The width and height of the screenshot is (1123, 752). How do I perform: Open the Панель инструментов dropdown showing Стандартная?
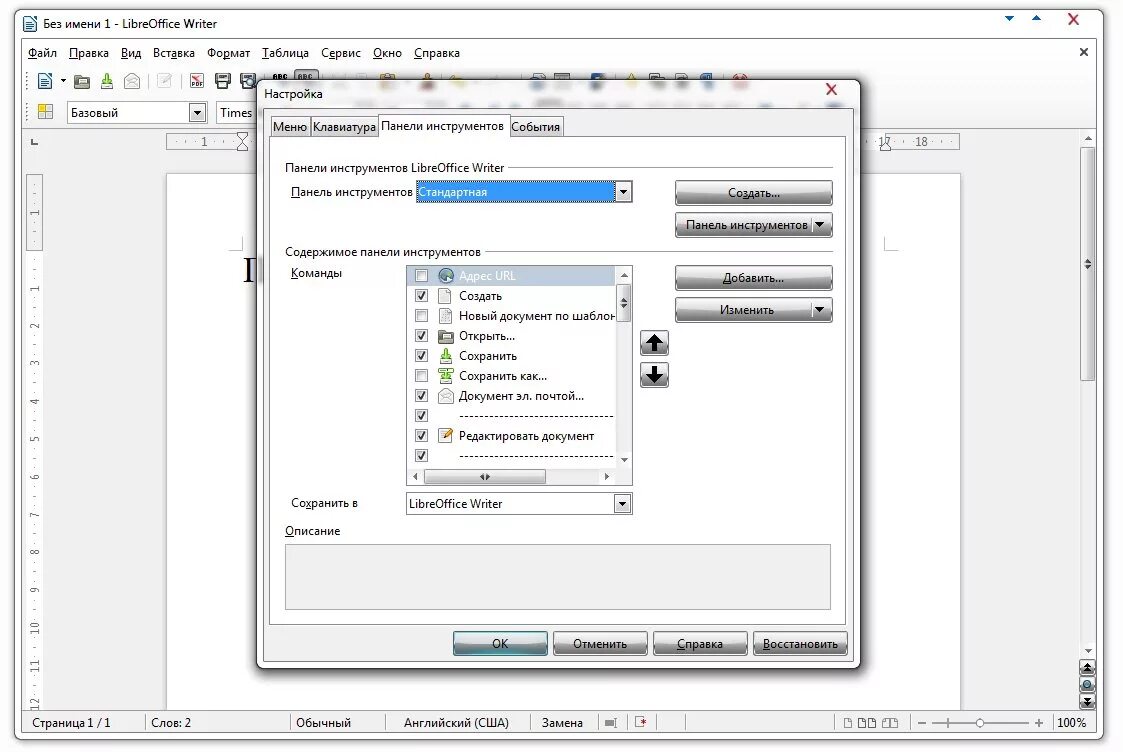[624, 191]
